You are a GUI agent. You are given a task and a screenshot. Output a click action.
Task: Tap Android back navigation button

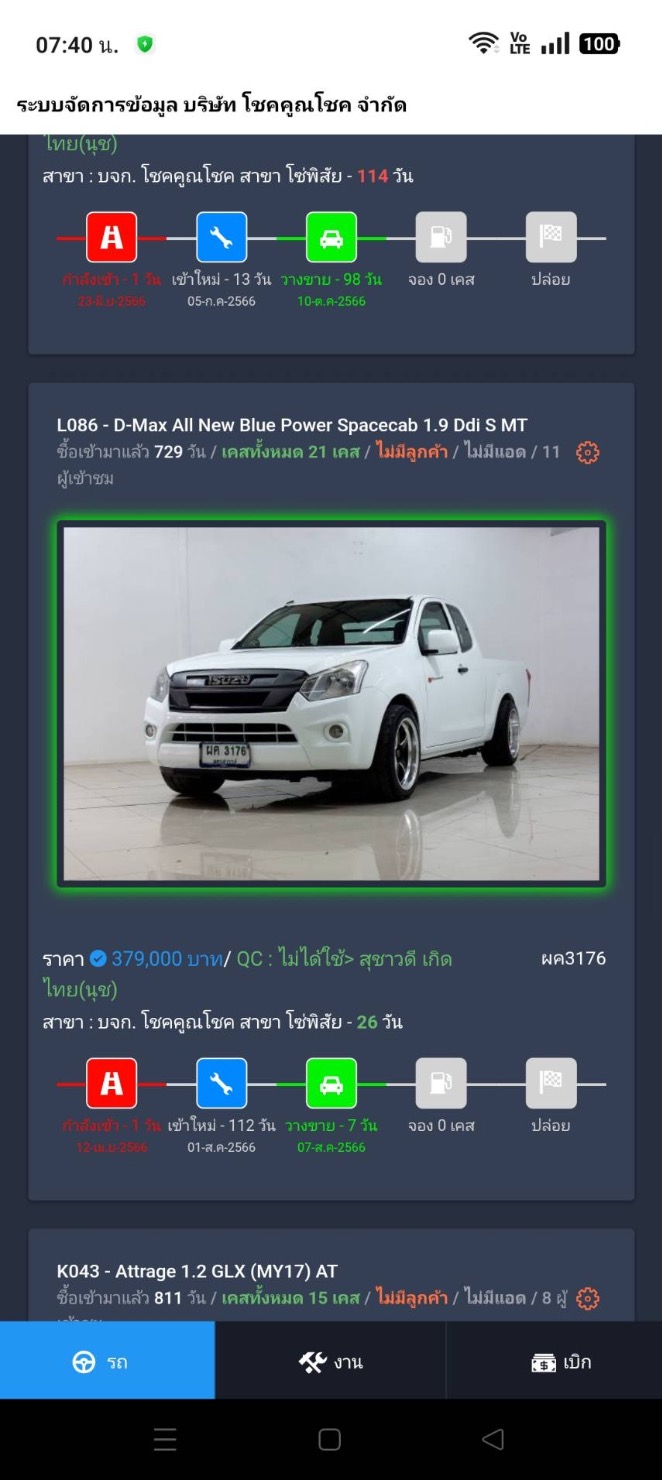point(492,1439)
